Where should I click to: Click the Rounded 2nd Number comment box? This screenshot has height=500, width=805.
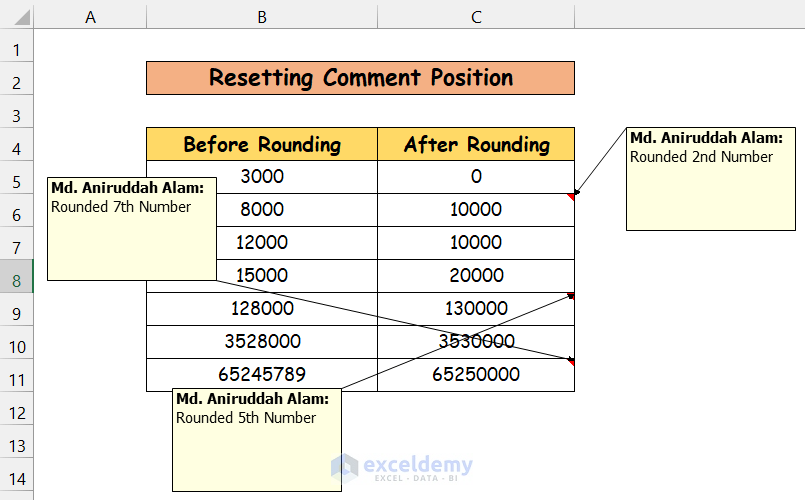[x=711, y=179]
